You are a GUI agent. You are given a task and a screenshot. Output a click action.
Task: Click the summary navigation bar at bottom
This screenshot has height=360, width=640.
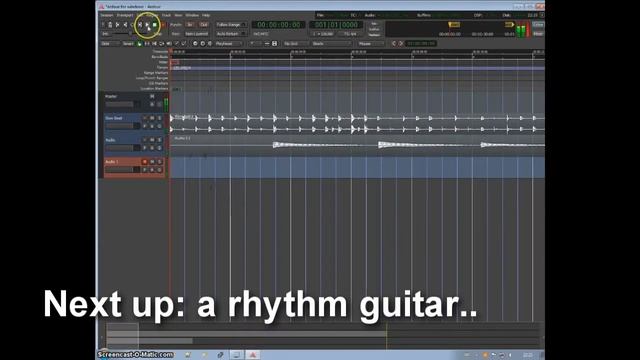[322, 336]
